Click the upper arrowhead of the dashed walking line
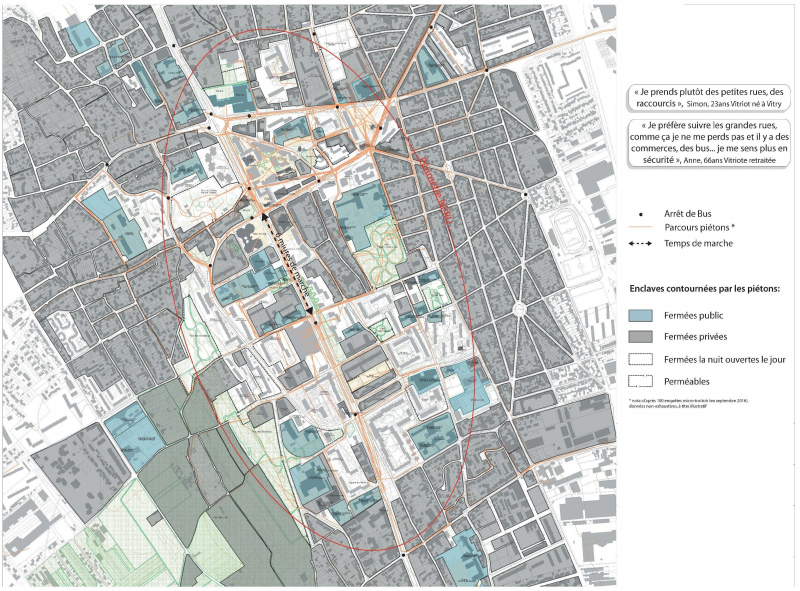 pos(265,214)
